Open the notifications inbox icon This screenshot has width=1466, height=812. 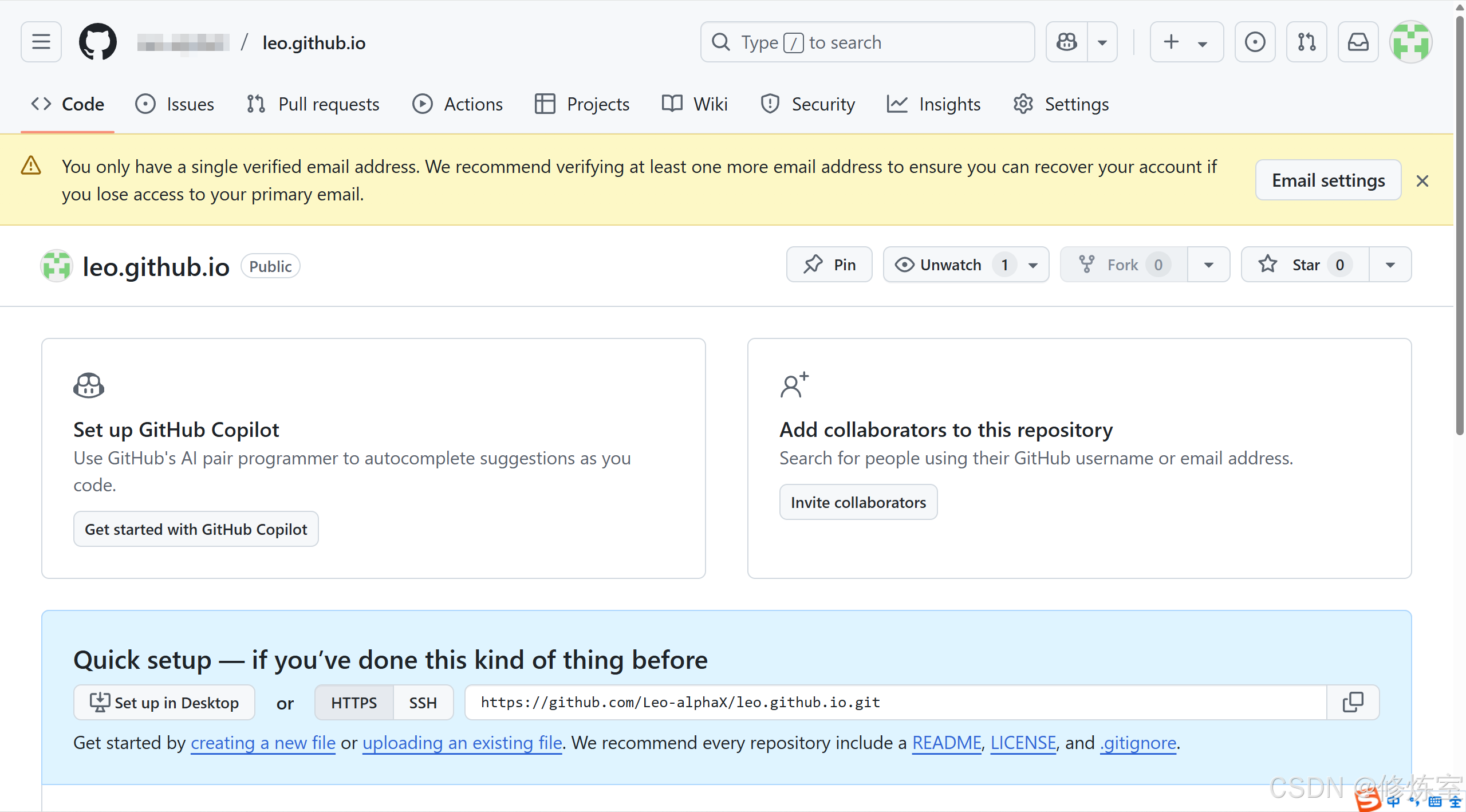1358,42
